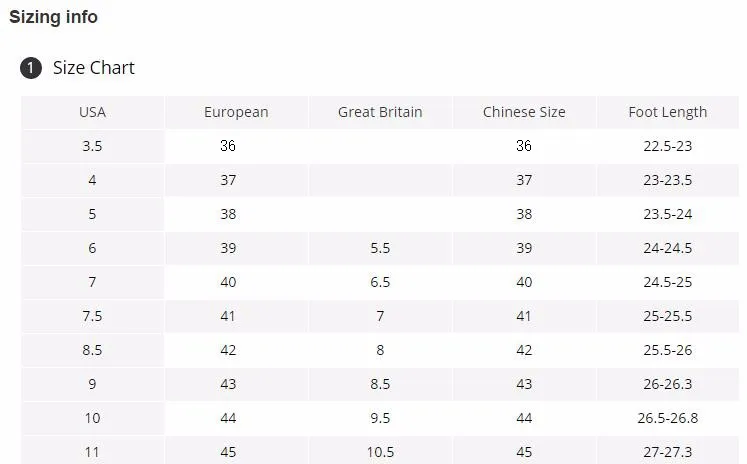Select Great Britain size 10.5 cell
The height and width of the screenshot is (464, 747).
380,452
